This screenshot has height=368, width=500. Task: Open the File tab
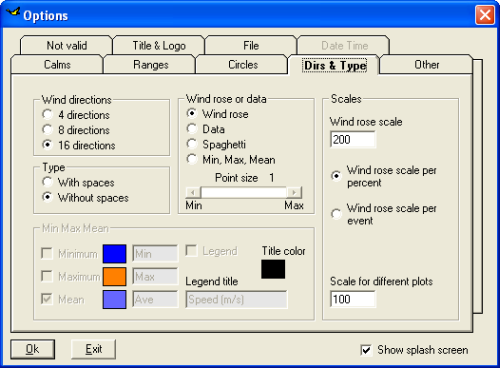251,45
